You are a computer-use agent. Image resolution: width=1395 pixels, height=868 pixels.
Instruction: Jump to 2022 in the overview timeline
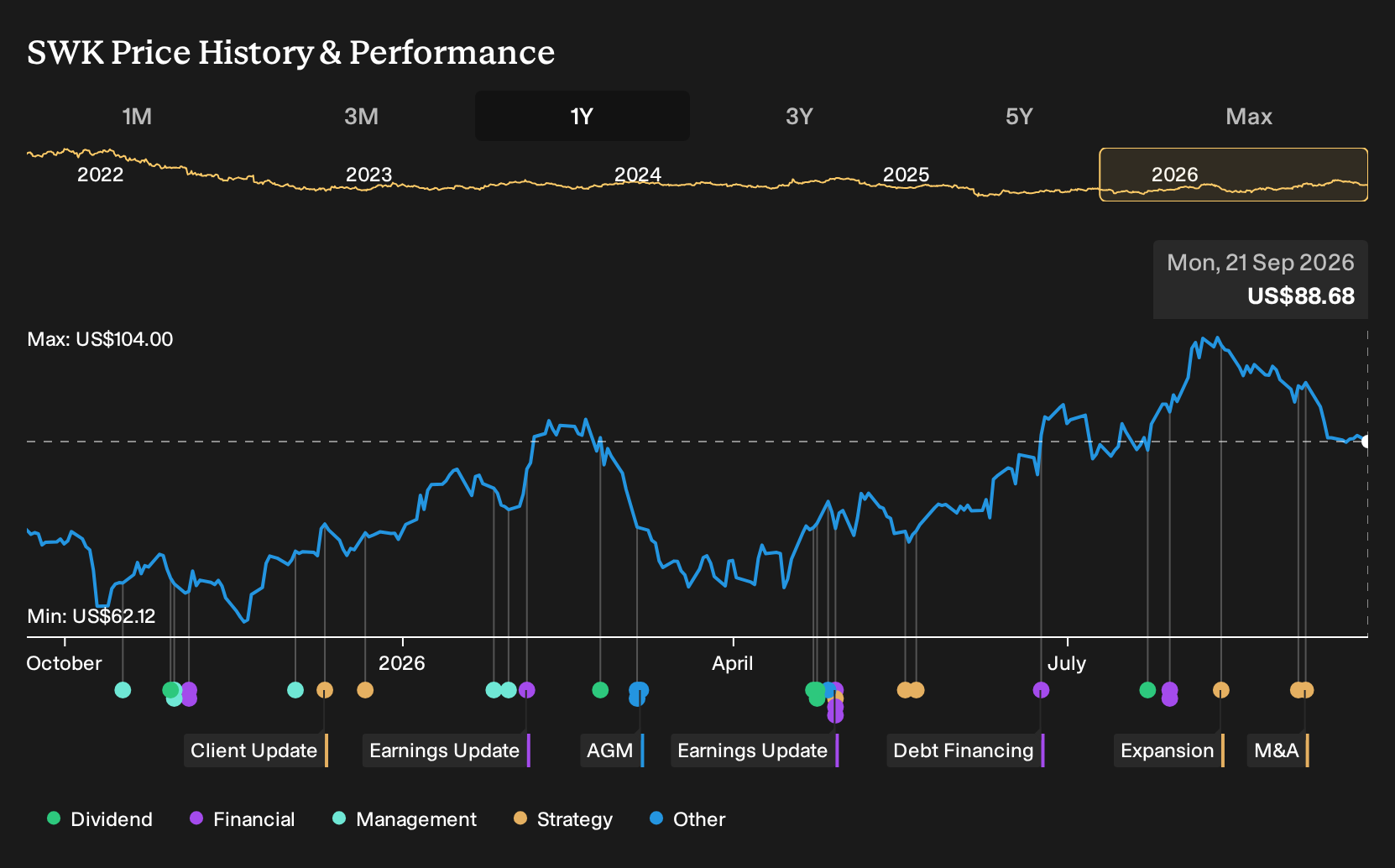point(100,175)
